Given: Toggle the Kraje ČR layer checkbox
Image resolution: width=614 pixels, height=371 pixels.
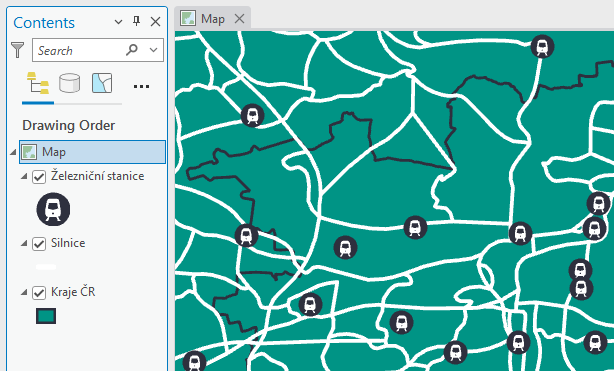Looking at the screenshot, I should click(39, 293).
